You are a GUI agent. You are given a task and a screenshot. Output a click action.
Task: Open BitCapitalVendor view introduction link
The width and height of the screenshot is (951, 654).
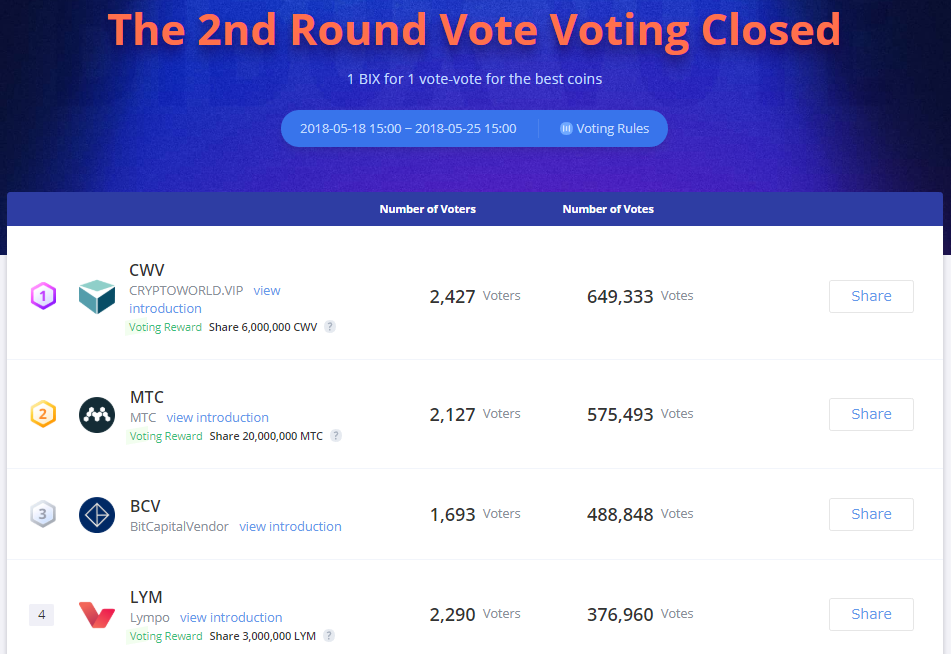[x=290, y=527]
